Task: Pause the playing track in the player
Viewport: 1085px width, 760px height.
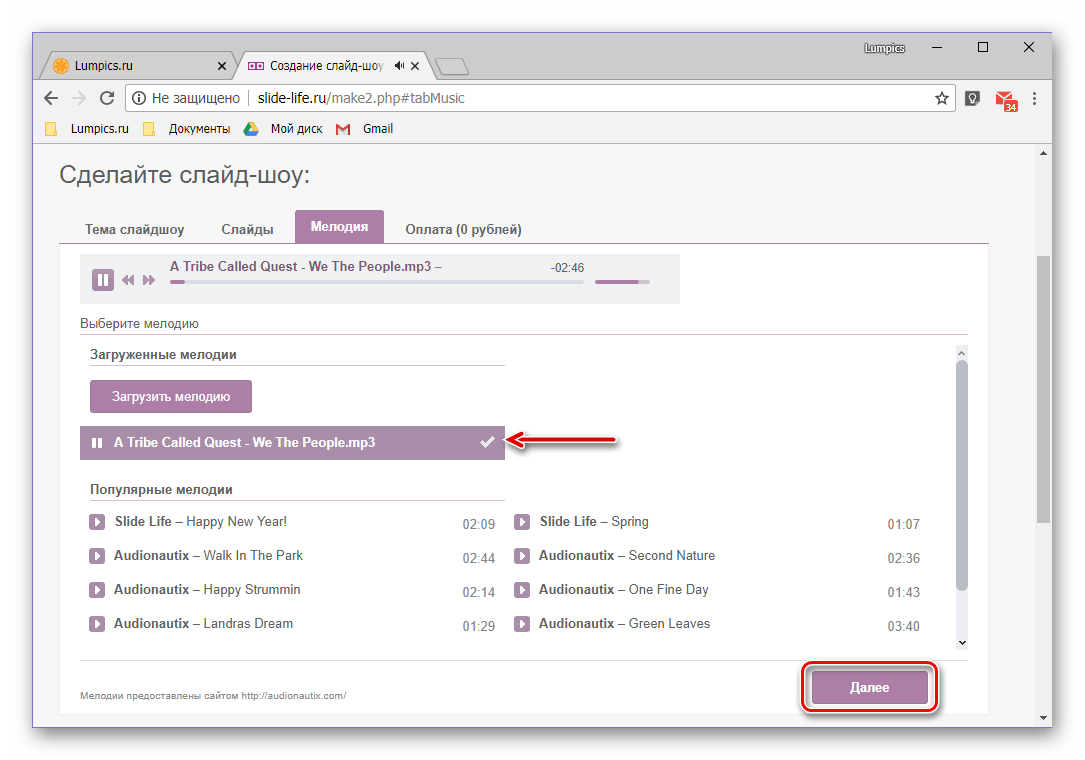Action: point(102,280)
